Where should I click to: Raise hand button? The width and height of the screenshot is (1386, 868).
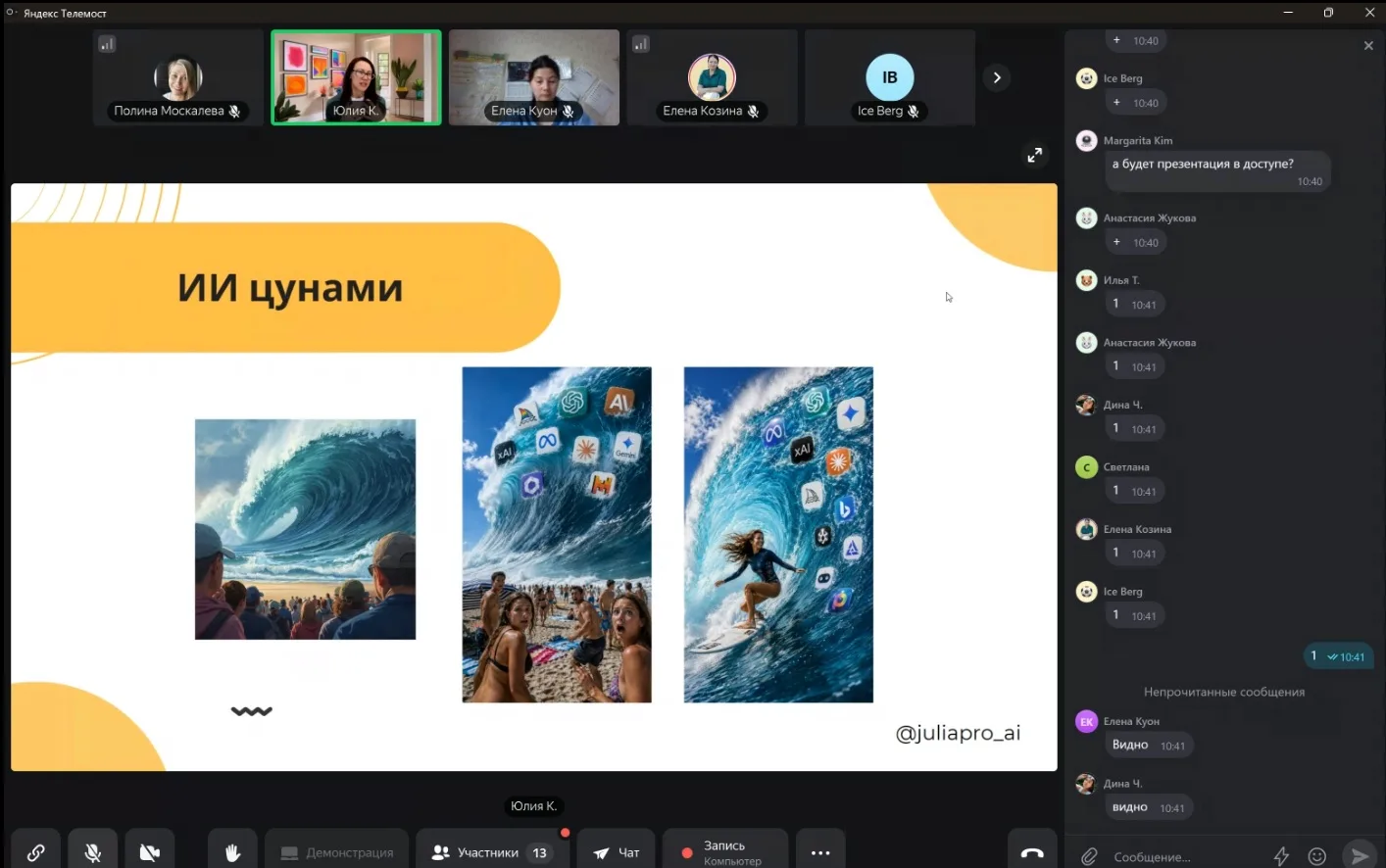point(232,851)
